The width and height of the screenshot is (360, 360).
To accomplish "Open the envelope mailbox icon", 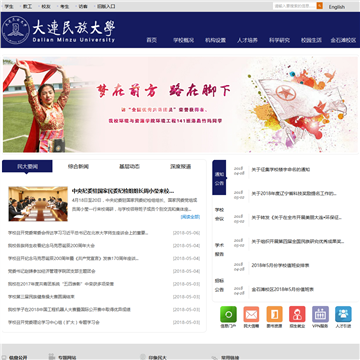I will [251, 314].
